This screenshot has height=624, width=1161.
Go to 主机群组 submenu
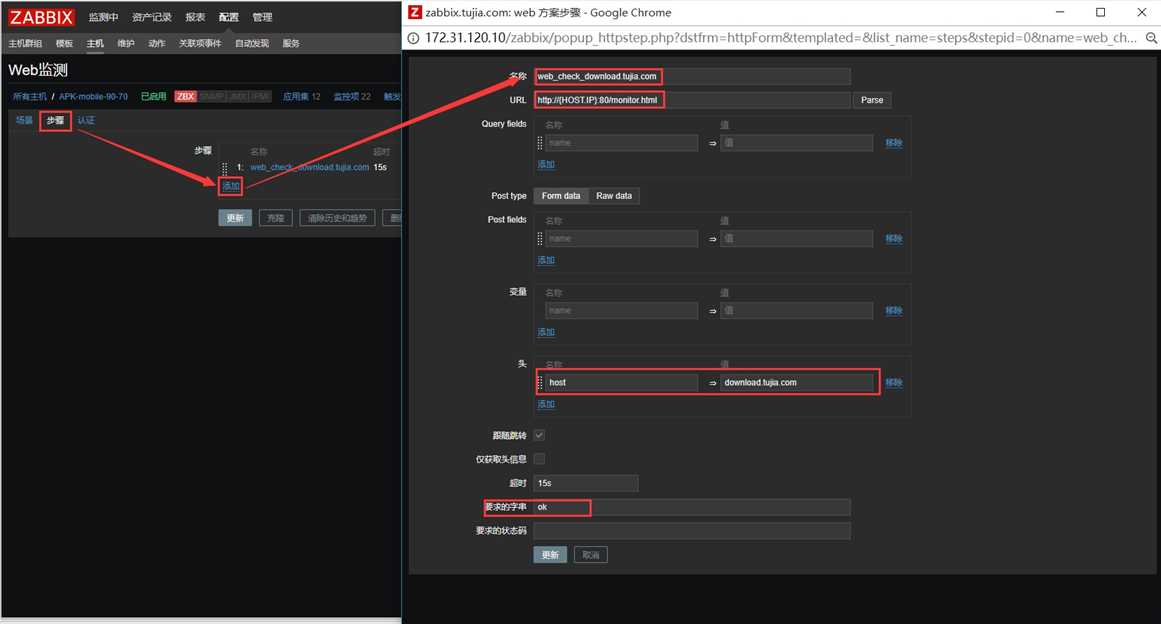(x=25, y=44)
